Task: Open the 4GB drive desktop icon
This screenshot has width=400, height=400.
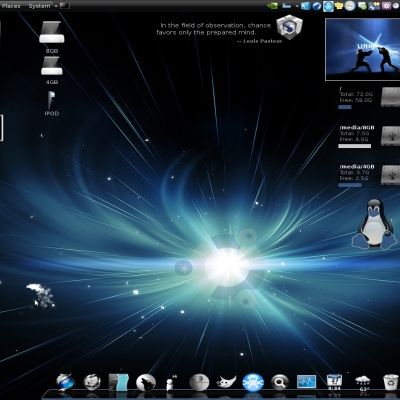Action: [x=52, y=70]
